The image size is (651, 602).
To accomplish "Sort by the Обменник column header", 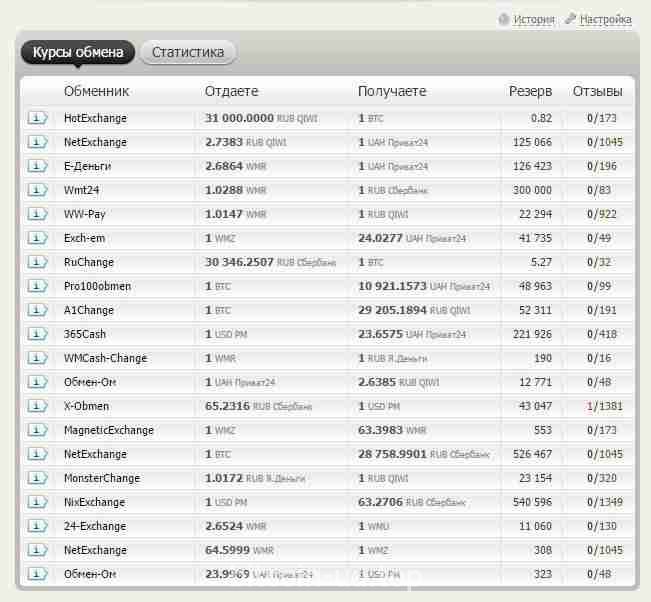I will click(96, 91).
